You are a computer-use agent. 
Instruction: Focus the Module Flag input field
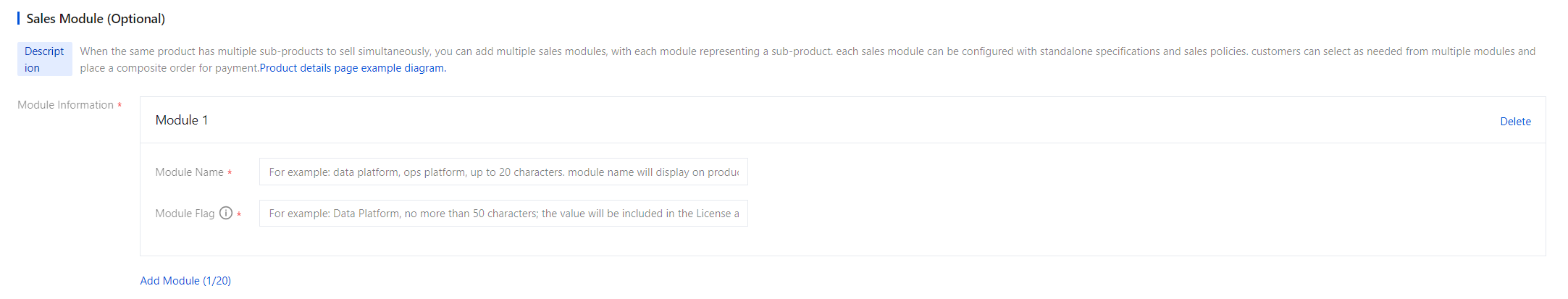[x=503, y=214]
